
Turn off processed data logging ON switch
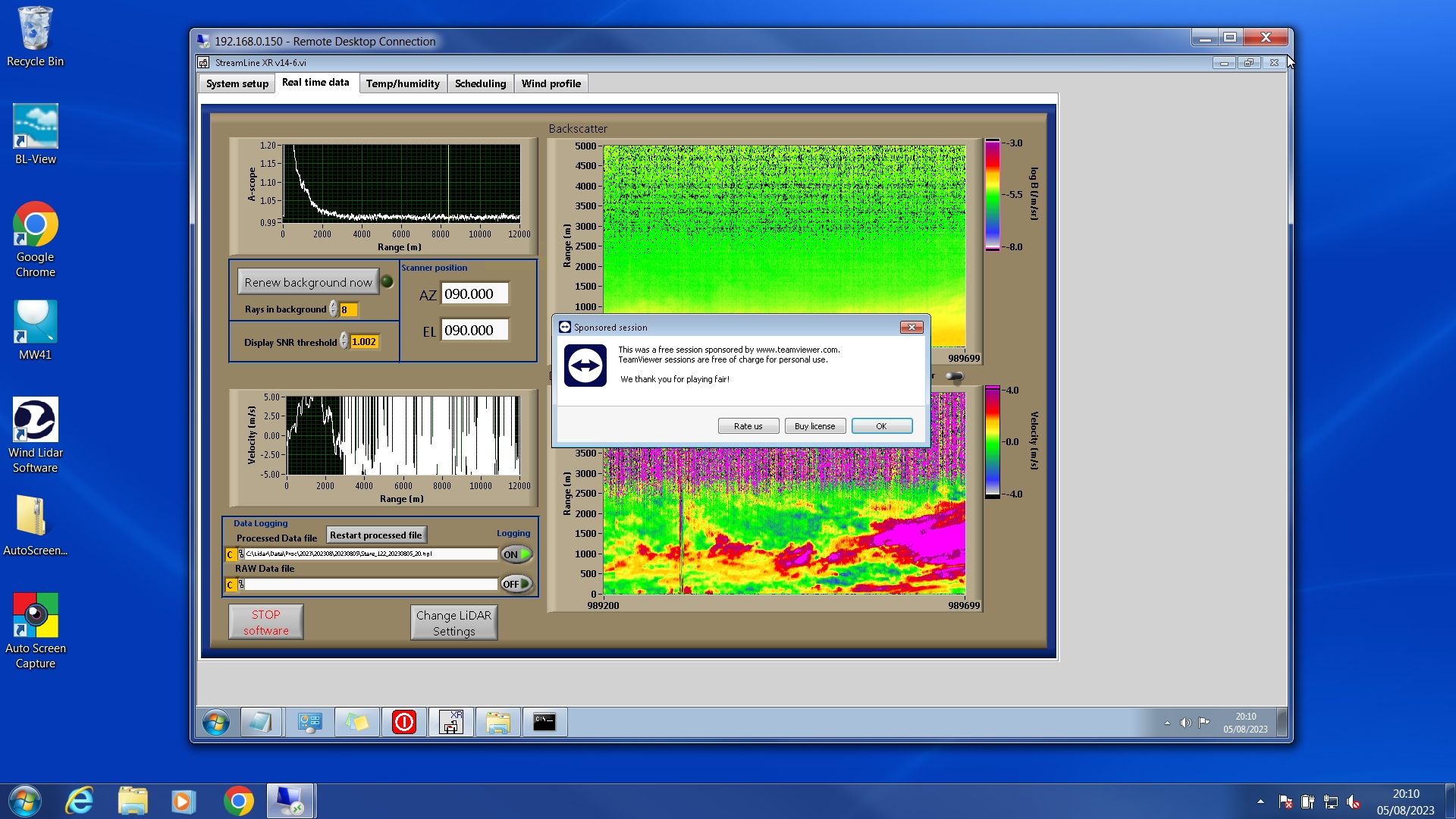pyautogui.click(x=516, y=554)
